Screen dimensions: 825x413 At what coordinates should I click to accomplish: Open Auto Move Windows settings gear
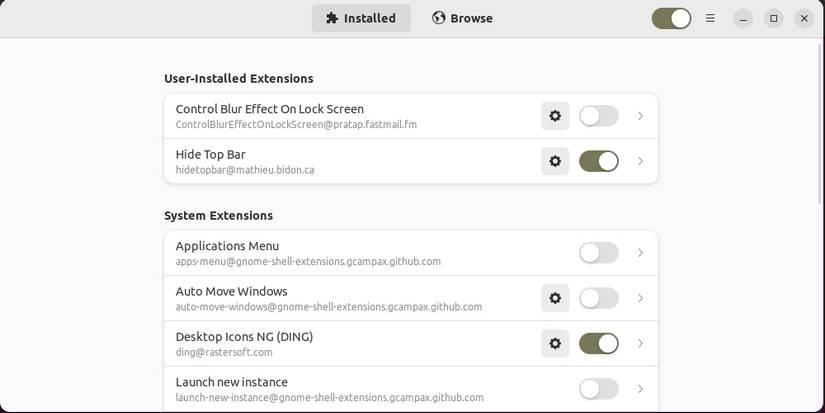tap(555, 298)
